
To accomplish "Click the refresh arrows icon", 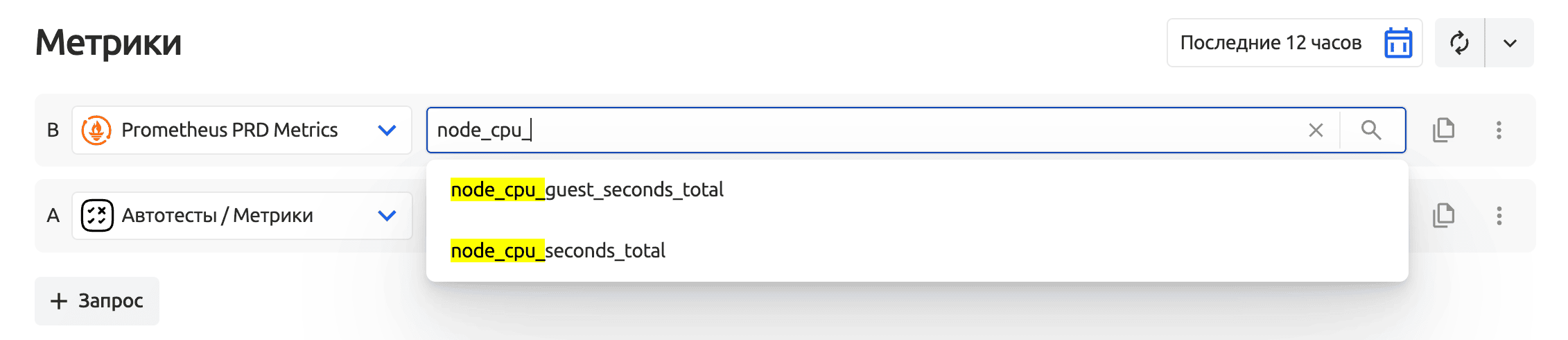I will coord(1459,43).
